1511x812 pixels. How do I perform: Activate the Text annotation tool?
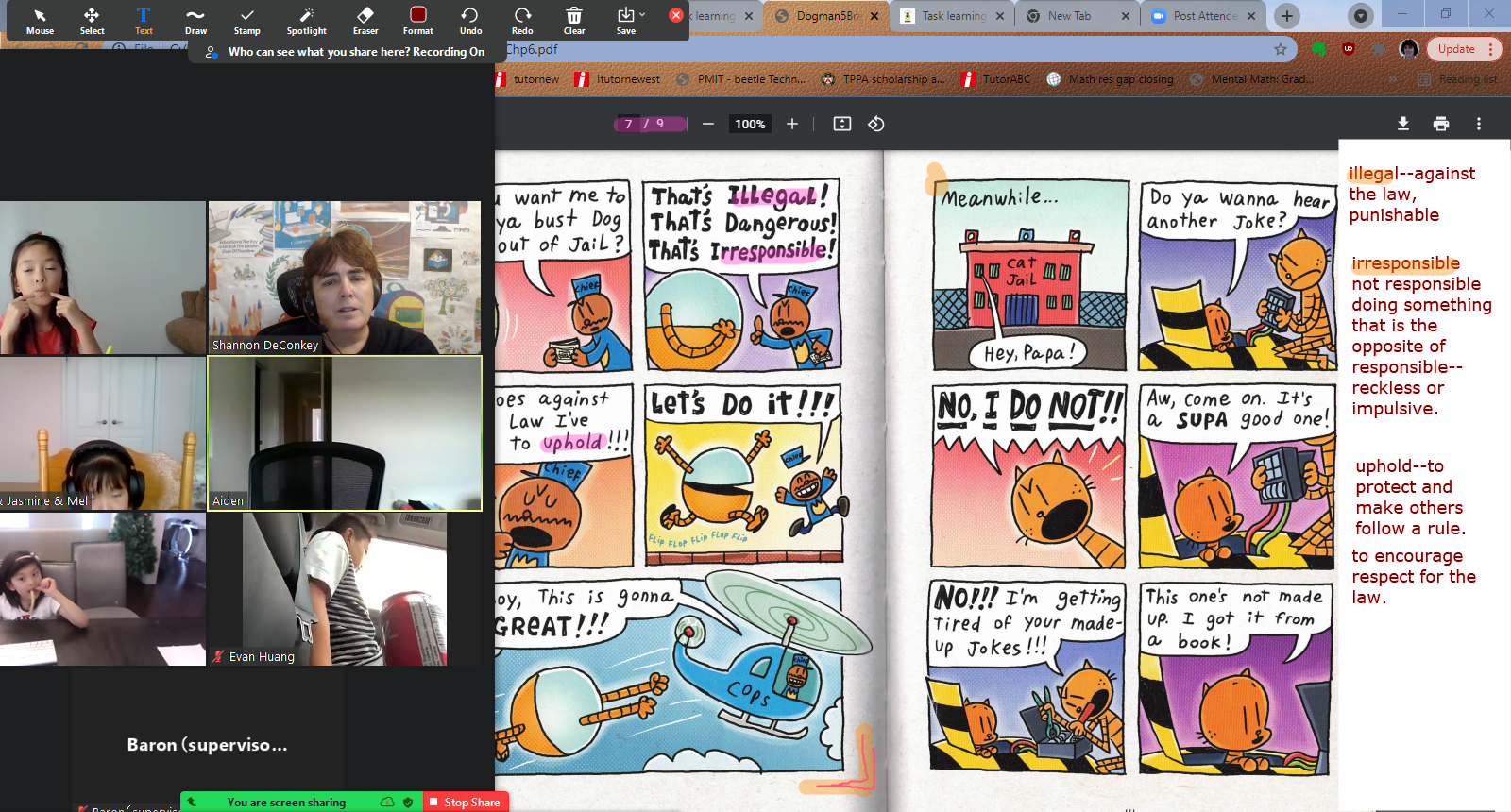pos(144,20)
